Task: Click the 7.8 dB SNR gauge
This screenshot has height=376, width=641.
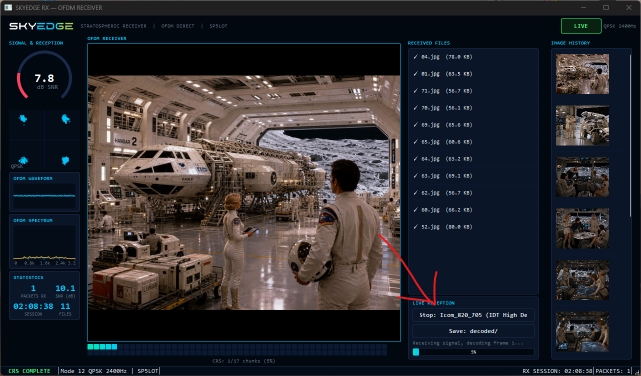Action: 44,76
